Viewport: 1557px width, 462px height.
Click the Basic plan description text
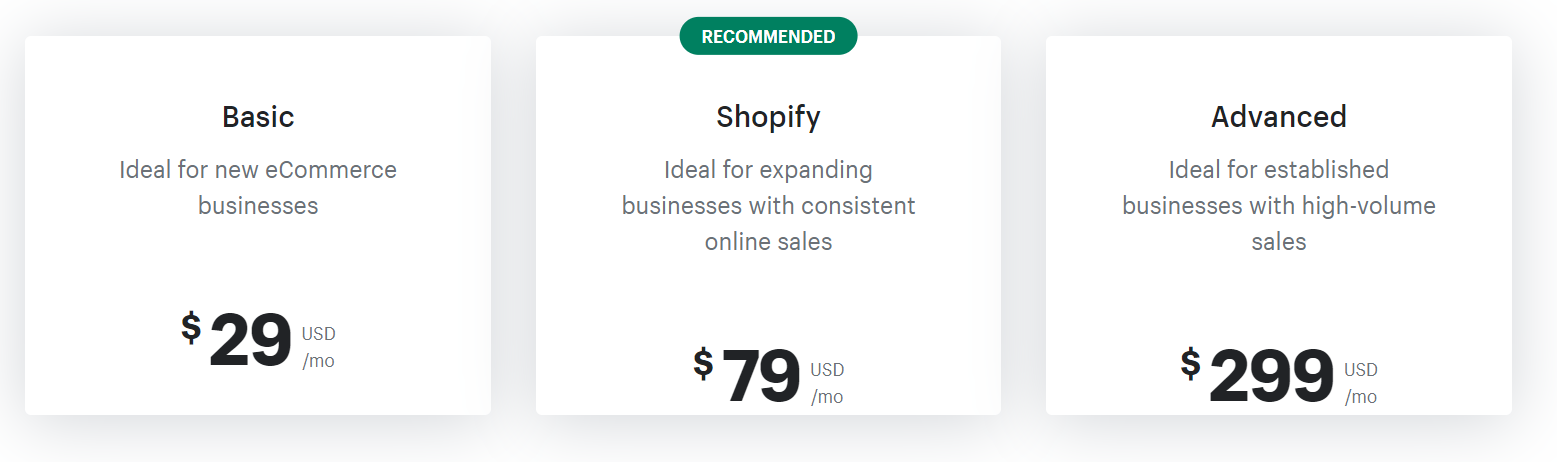[258, 188]
